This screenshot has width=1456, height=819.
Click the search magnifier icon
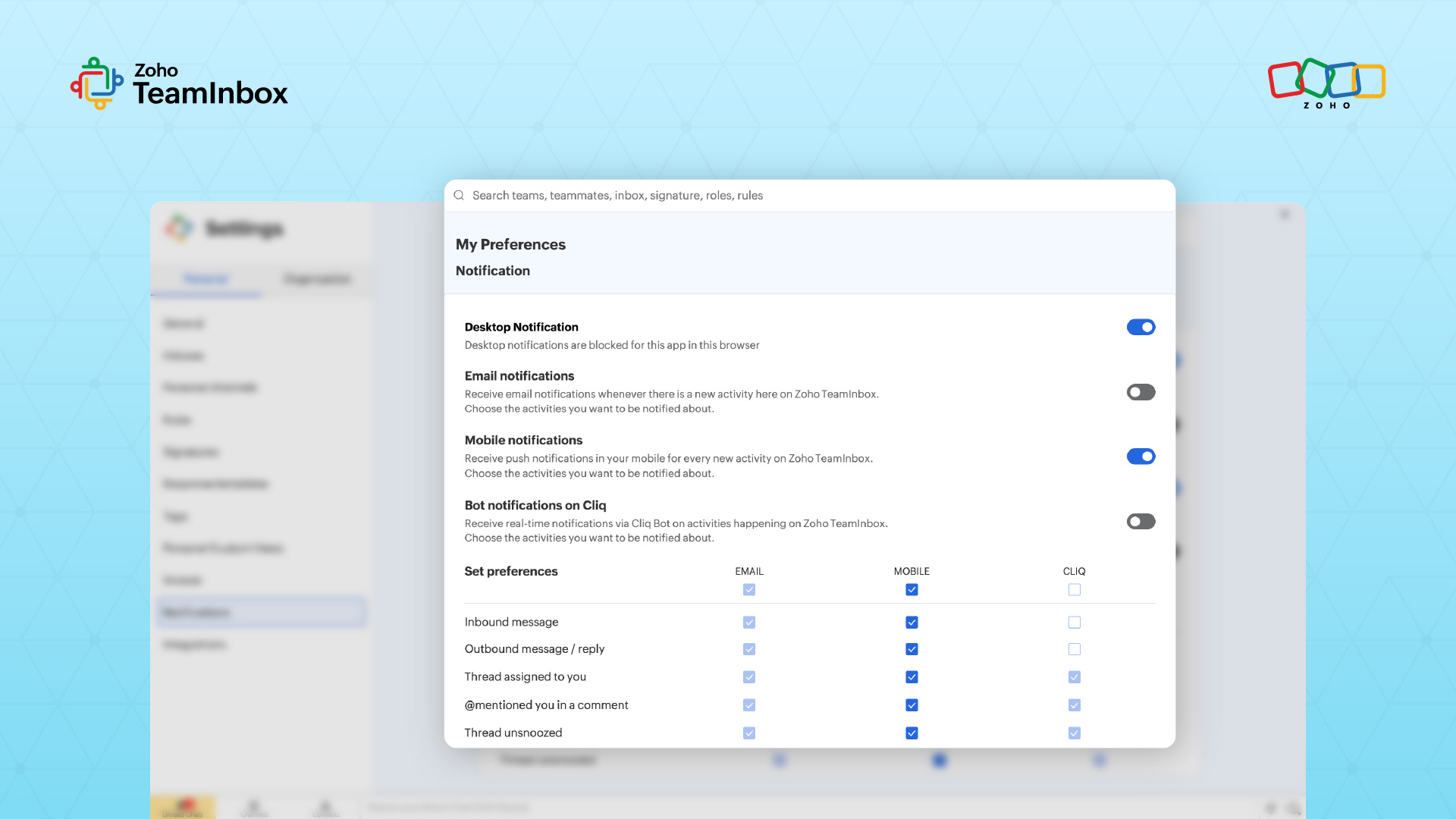pyautogui.click(x=459, y=196)
